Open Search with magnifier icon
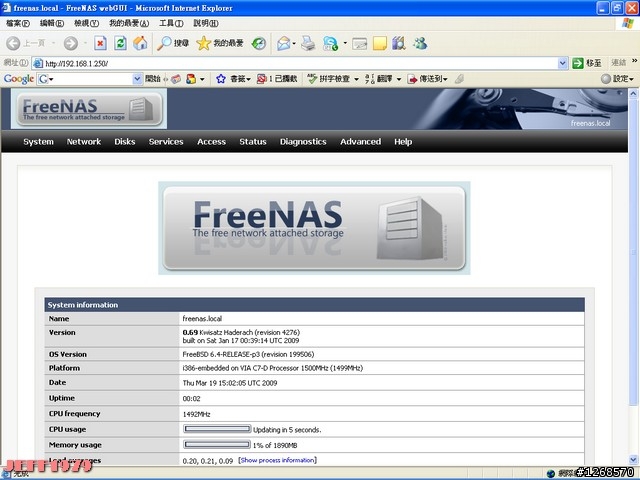 (x=173, y=43)
